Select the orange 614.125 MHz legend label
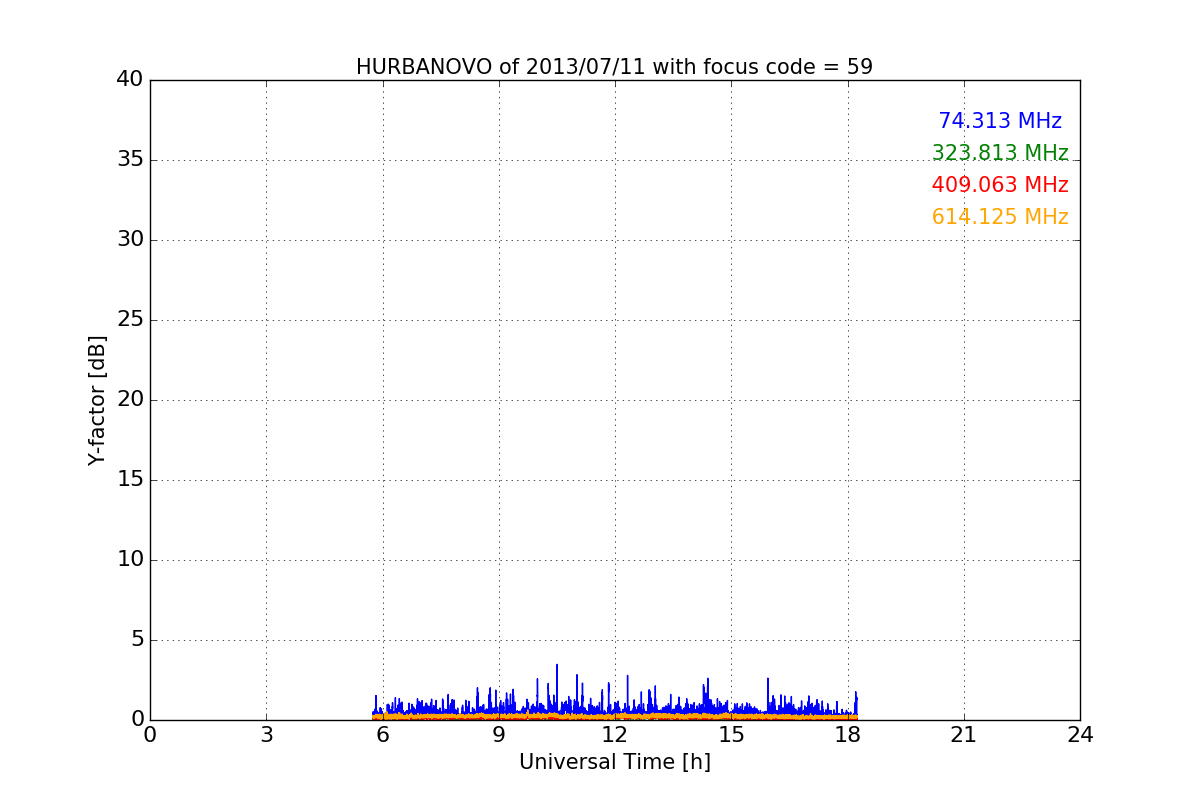1200x800 pixels. point(1000,217)
